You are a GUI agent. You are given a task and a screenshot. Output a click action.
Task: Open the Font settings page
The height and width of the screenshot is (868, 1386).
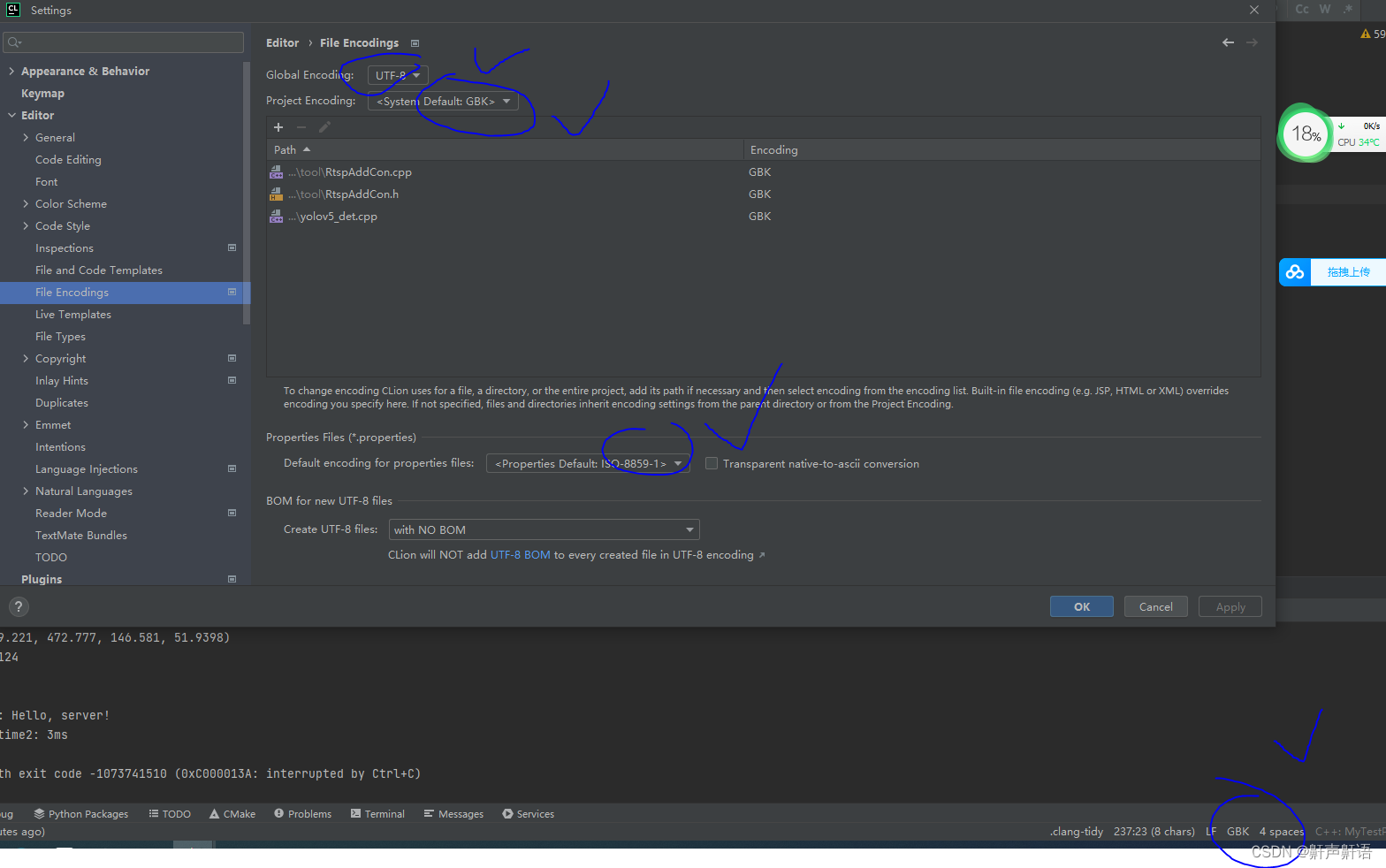click(x=47, y=181)
